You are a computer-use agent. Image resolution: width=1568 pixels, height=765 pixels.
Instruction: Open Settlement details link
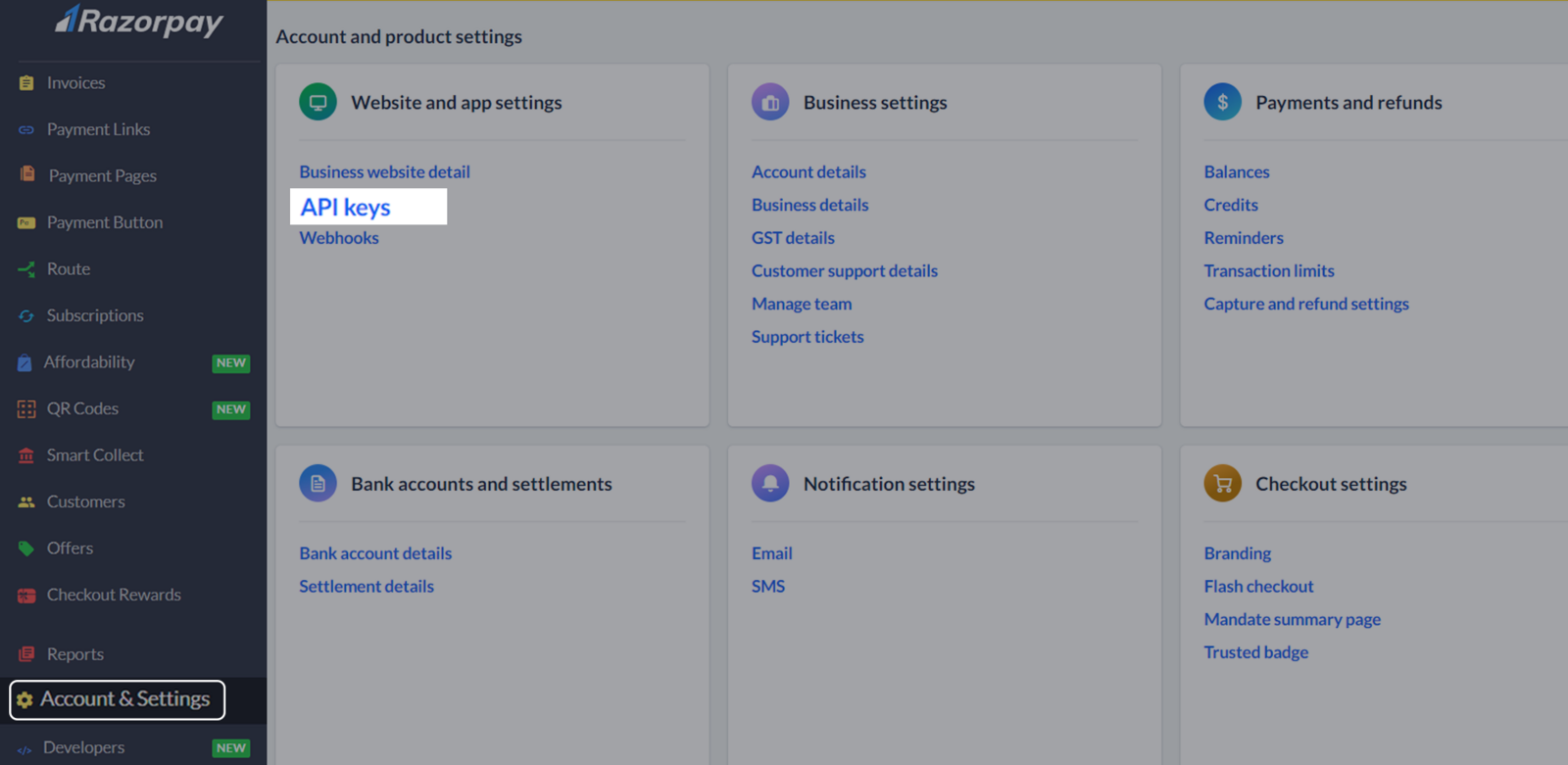pos(367,587)
